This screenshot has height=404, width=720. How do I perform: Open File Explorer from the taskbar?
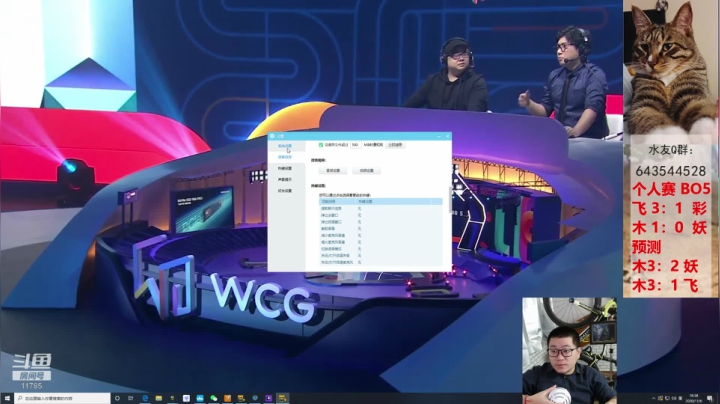(158, 398)
